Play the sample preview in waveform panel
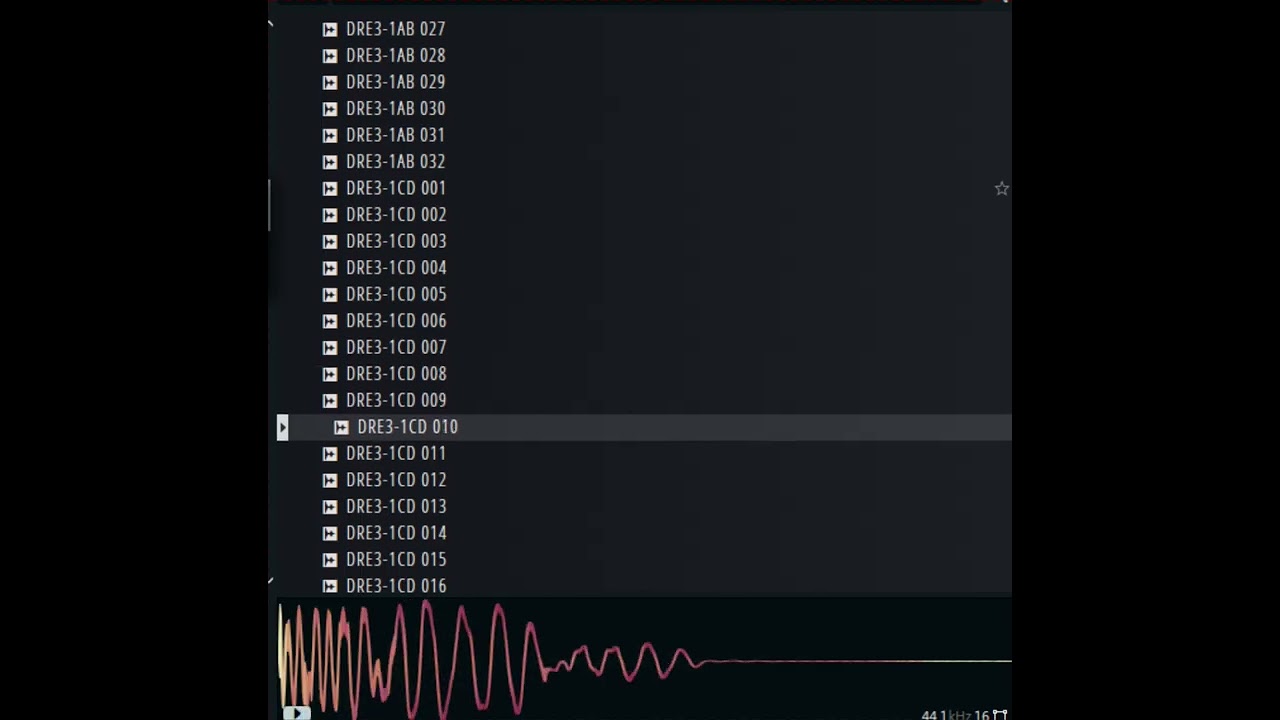The width and height of the screenshot is (1280, 720). (296, 713)
